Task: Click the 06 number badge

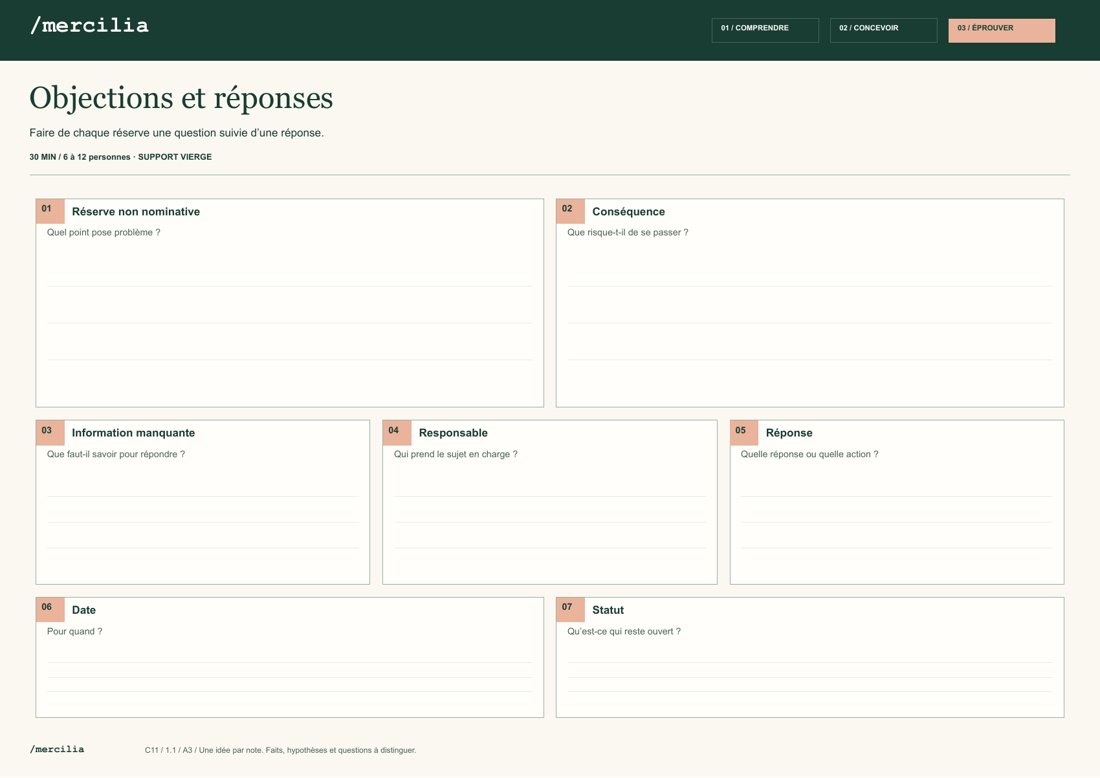Action: (50, 610)
